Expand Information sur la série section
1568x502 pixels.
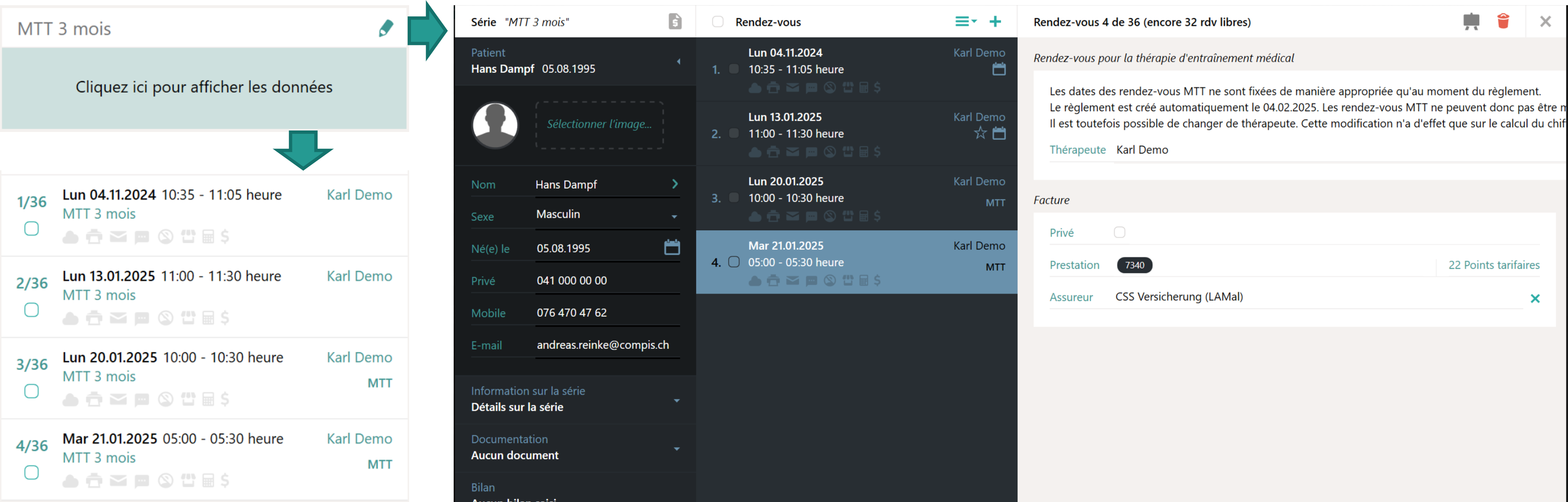point(574,399)
